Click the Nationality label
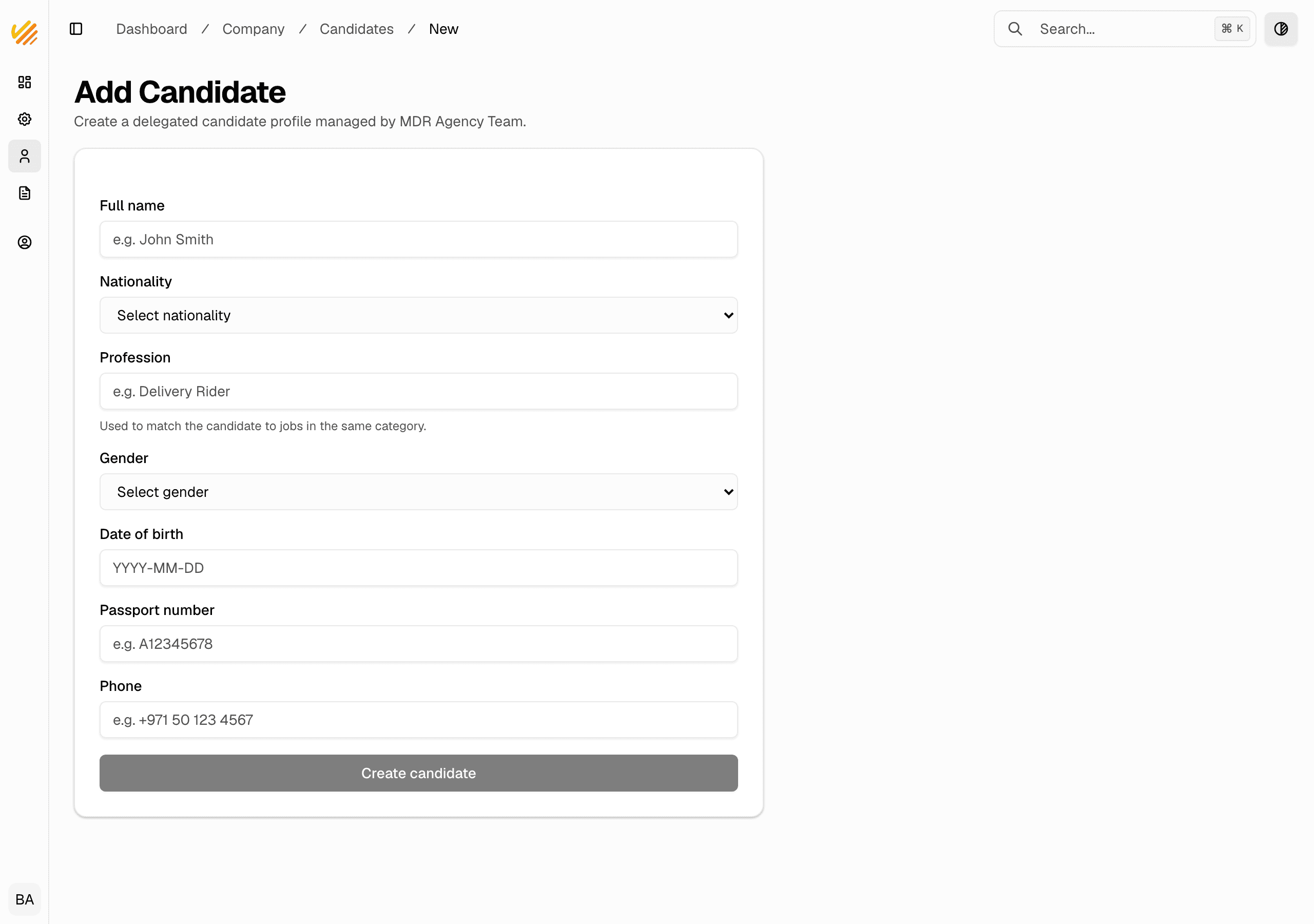Viewport: 1314px width, 924px height. [x=136, y=282]
